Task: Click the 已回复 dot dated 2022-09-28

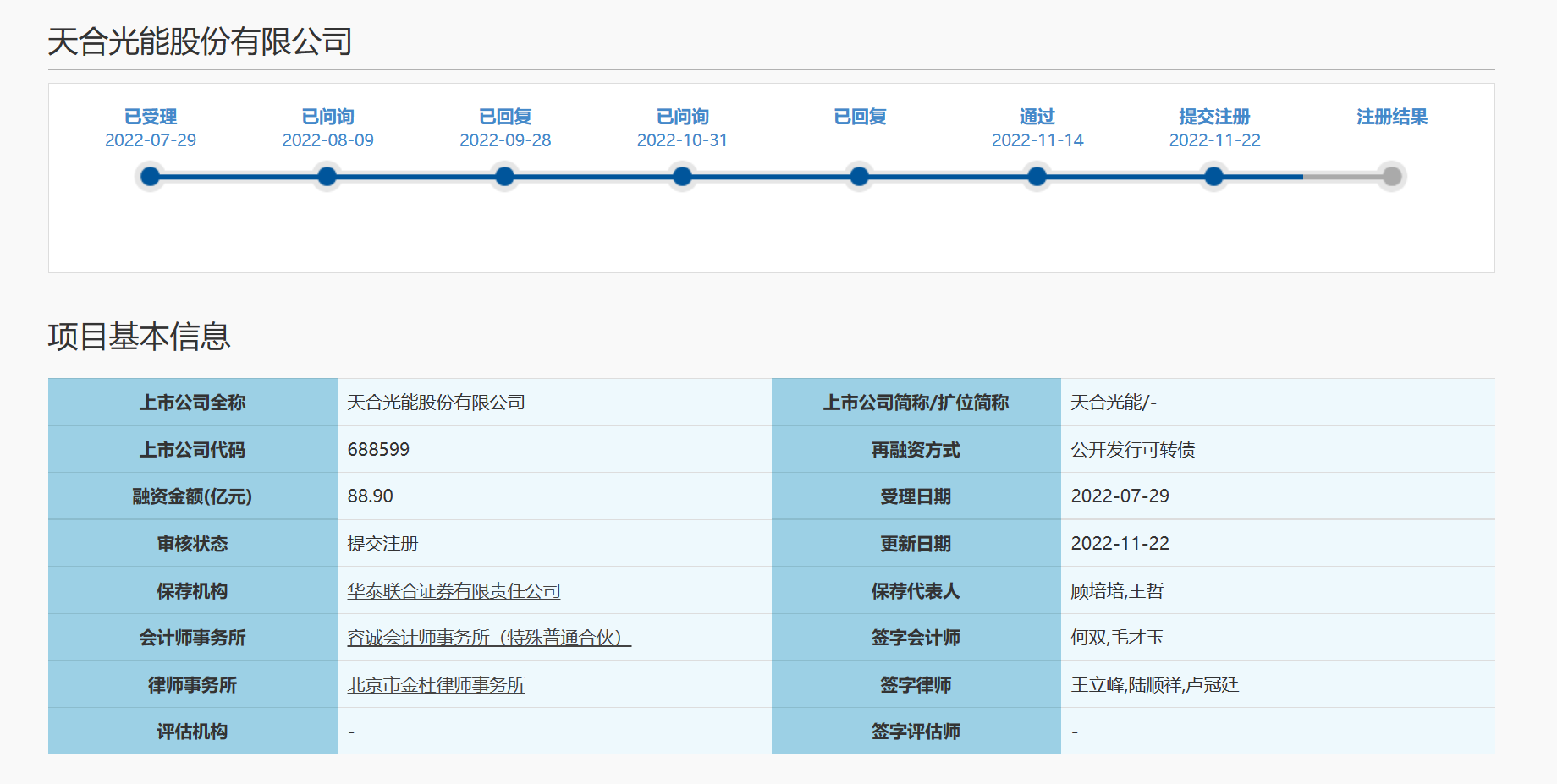Action: 505,177
